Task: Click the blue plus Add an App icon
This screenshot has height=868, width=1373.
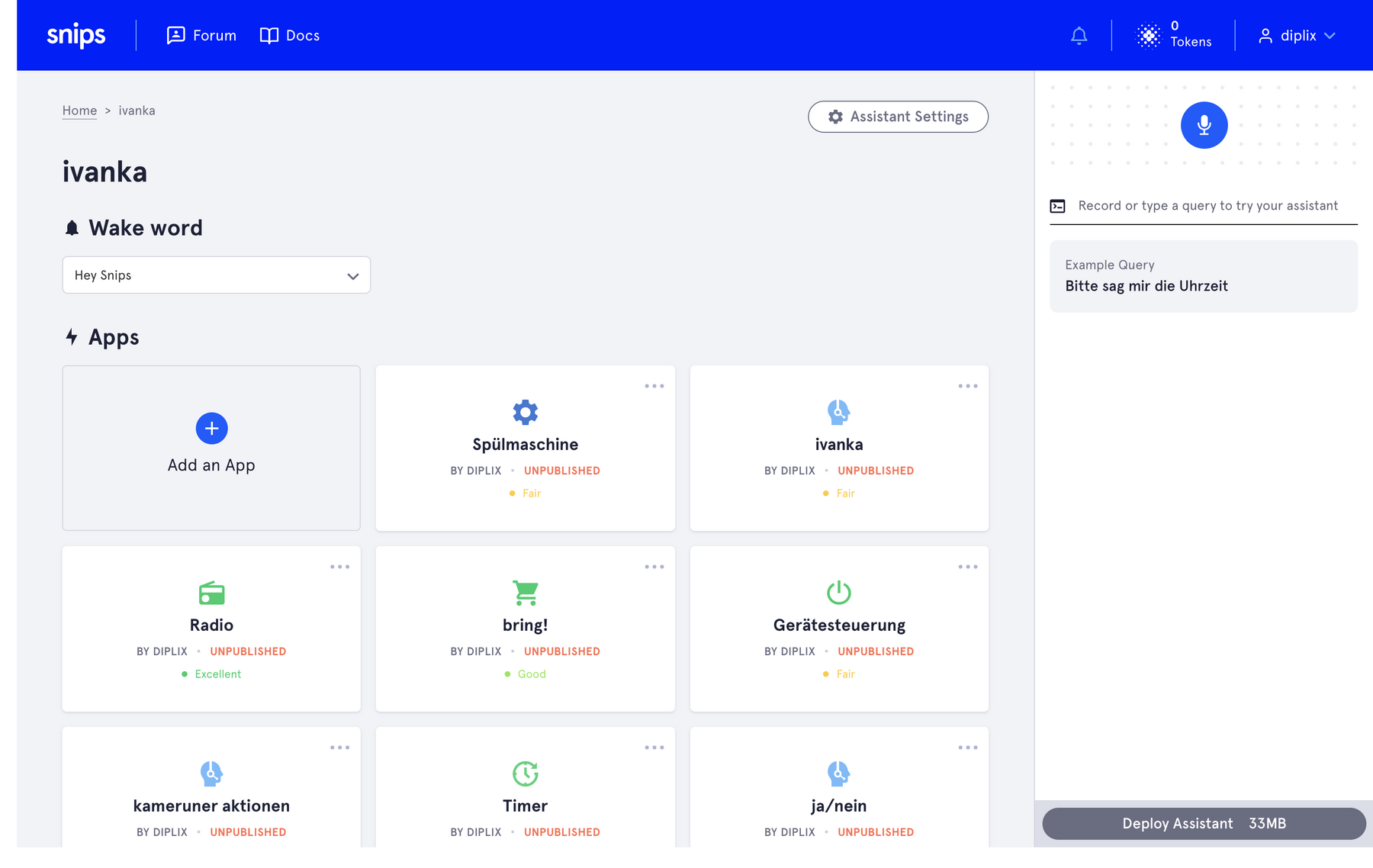Action: [x=211, y=429]
